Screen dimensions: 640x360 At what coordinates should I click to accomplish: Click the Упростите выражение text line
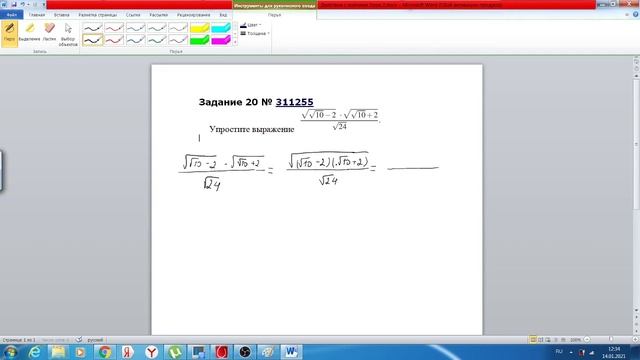251,129
